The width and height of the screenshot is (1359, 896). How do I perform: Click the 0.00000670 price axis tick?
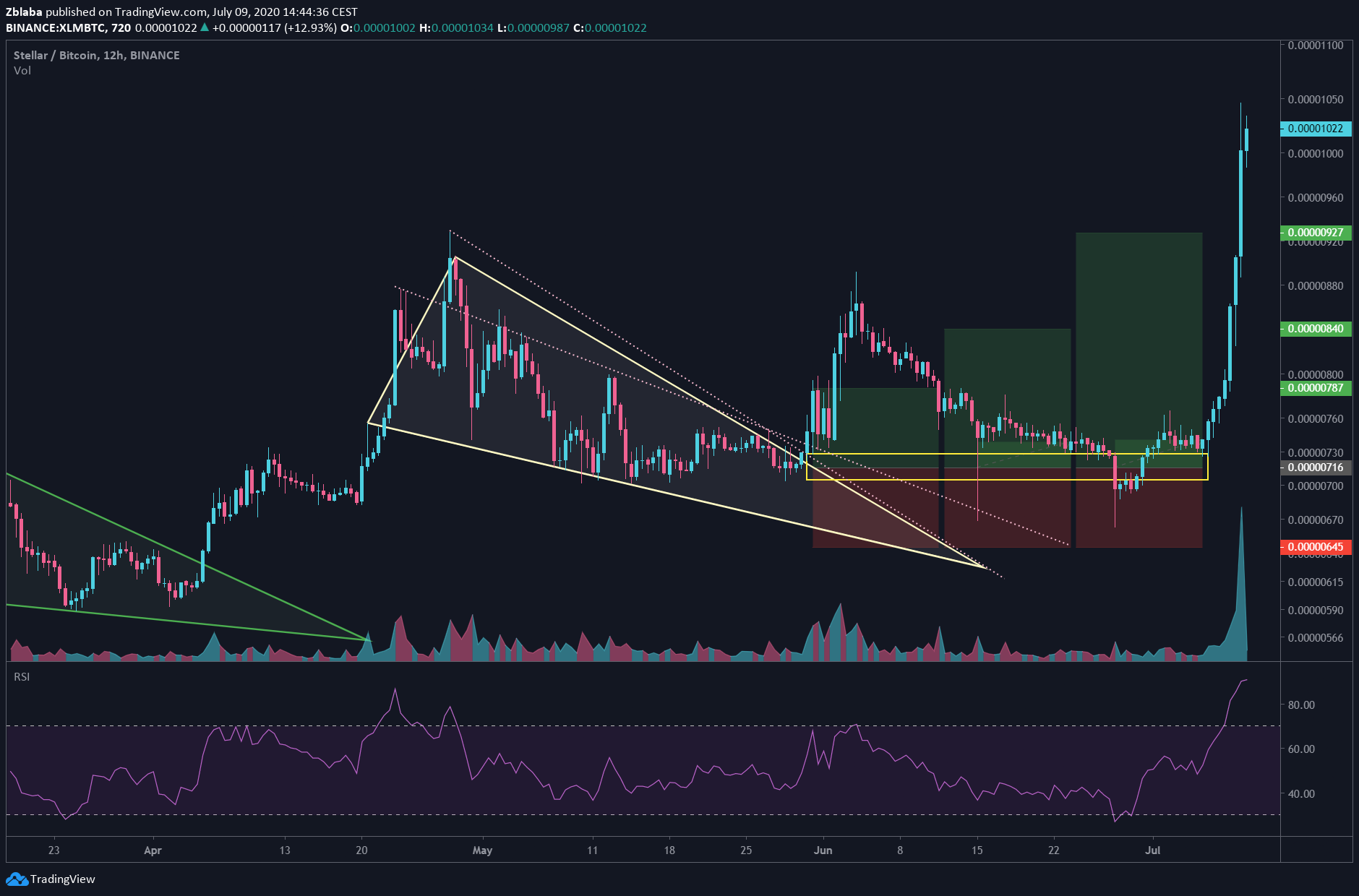click(1316, 520)
